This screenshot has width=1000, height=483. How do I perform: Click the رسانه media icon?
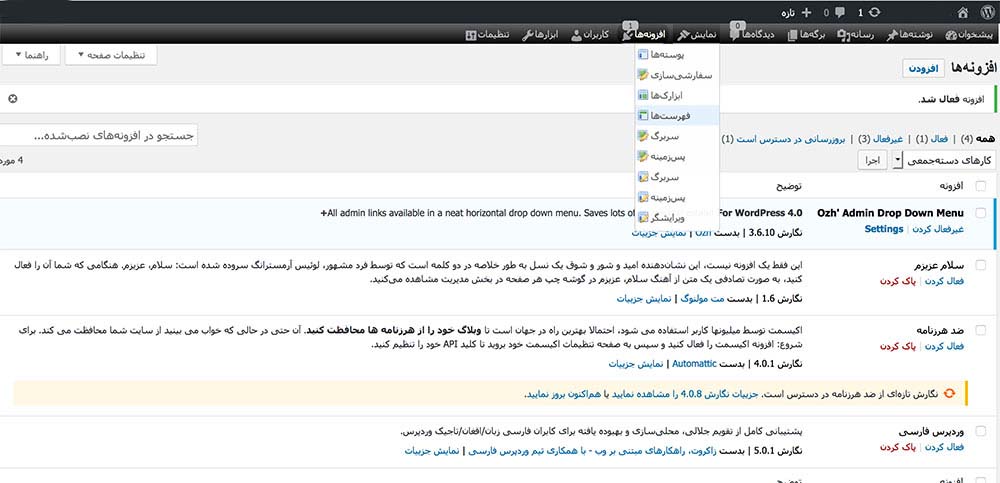coord(844,34)
